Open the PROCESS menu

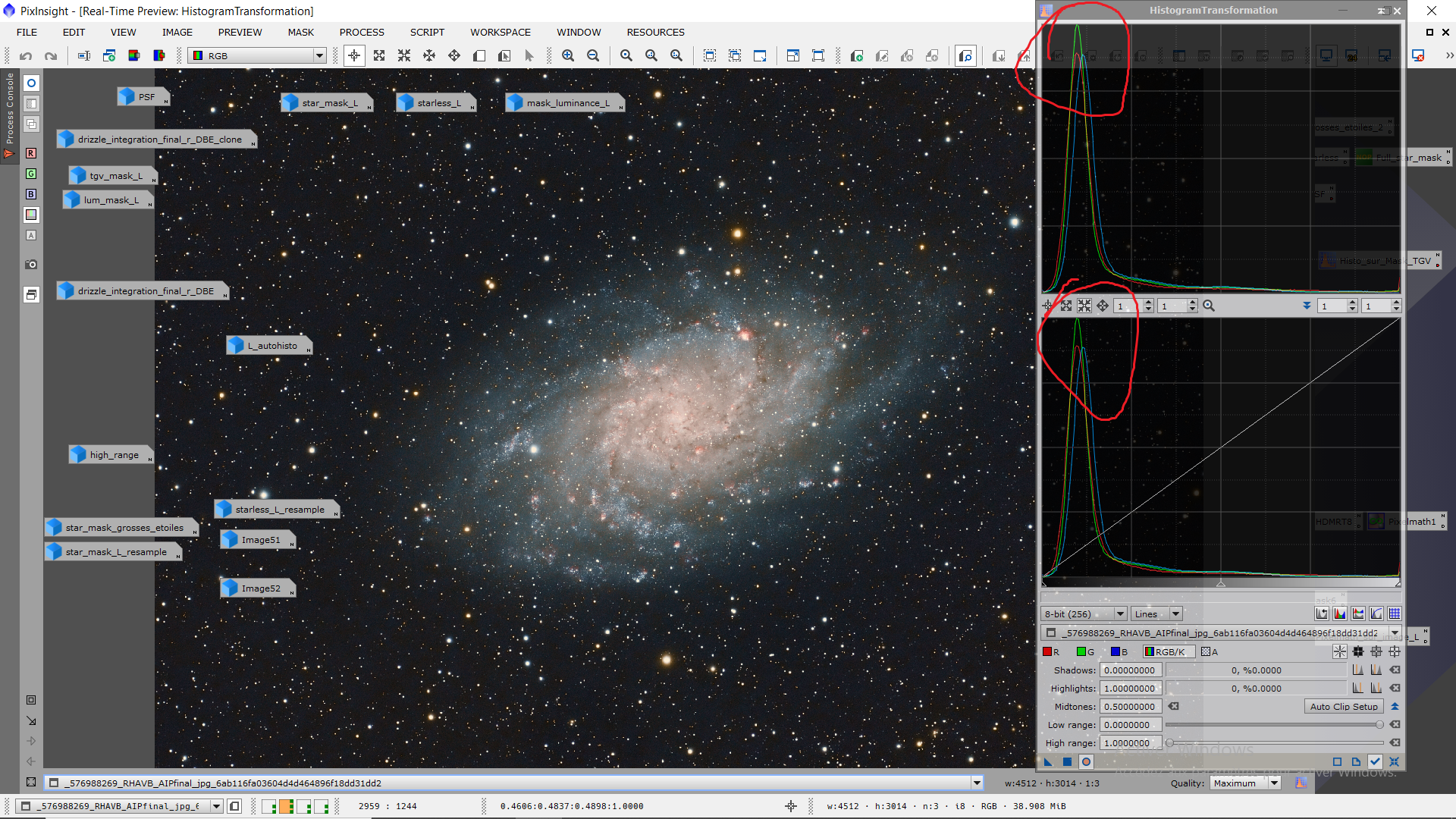[362, 32]
